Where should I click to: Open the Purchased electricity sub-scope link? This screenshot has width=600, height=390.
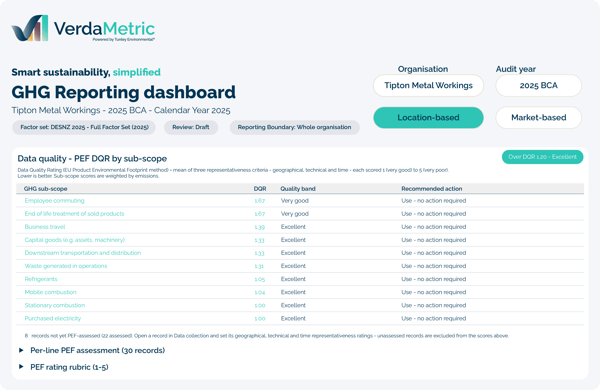click(53, 318)
